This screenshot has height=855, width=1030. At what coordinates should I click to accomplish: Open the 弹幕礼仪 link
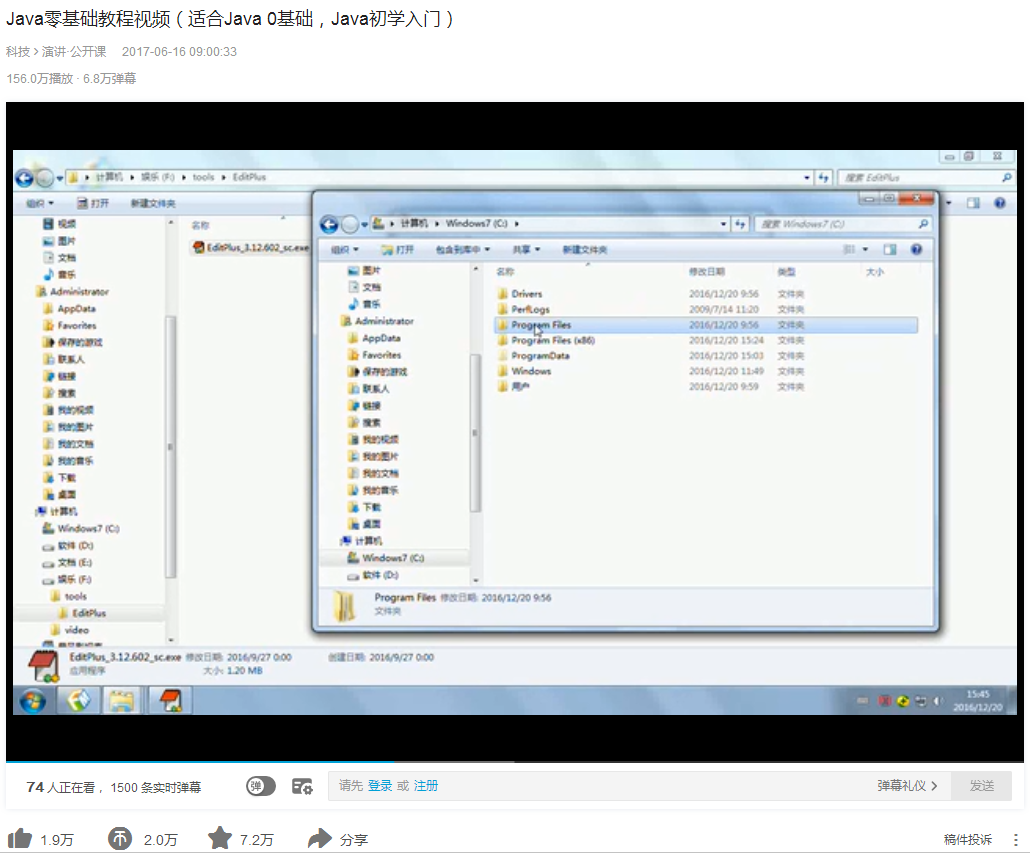click(907, 785)
